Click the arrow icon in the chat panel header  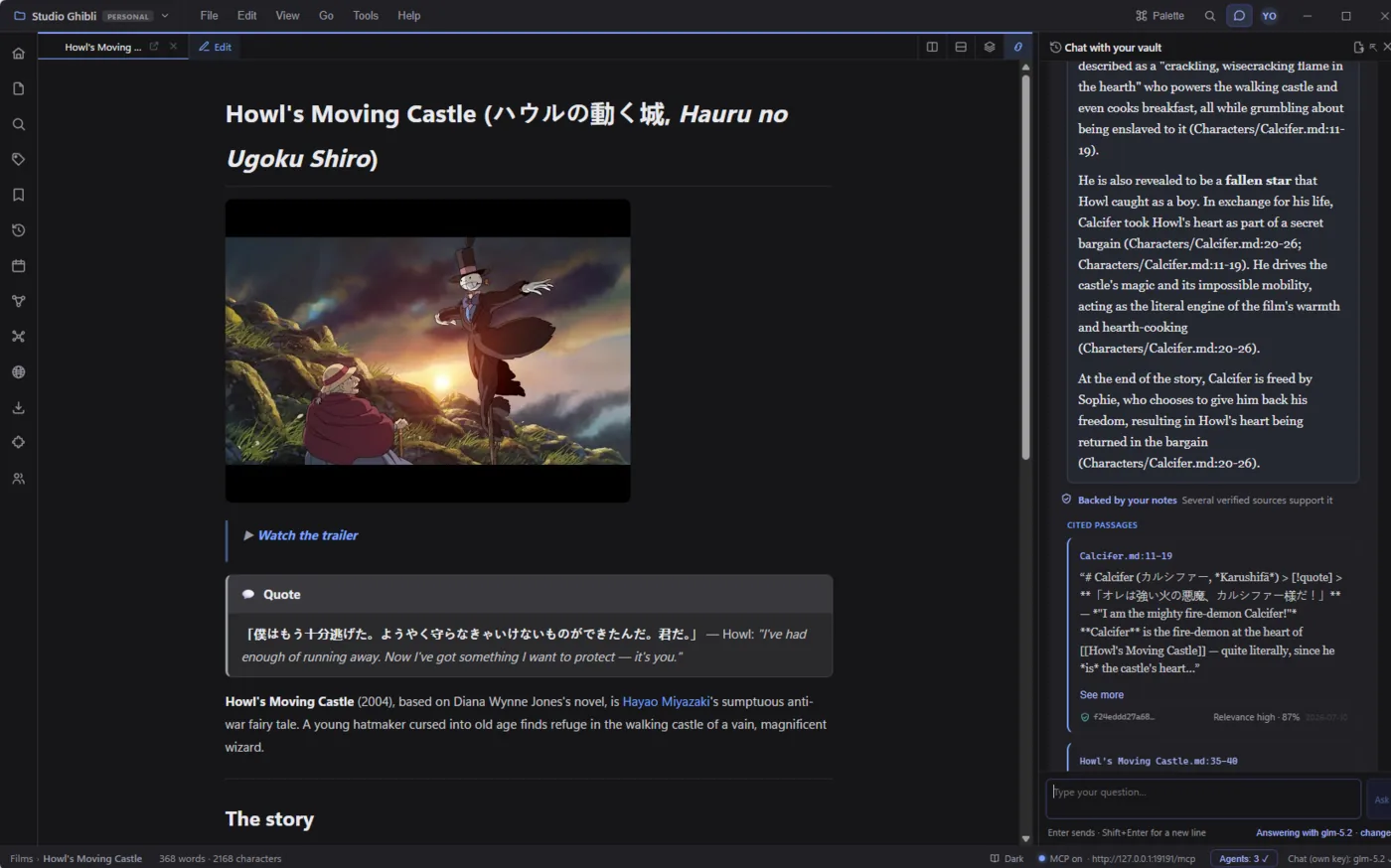[1373, 48]
